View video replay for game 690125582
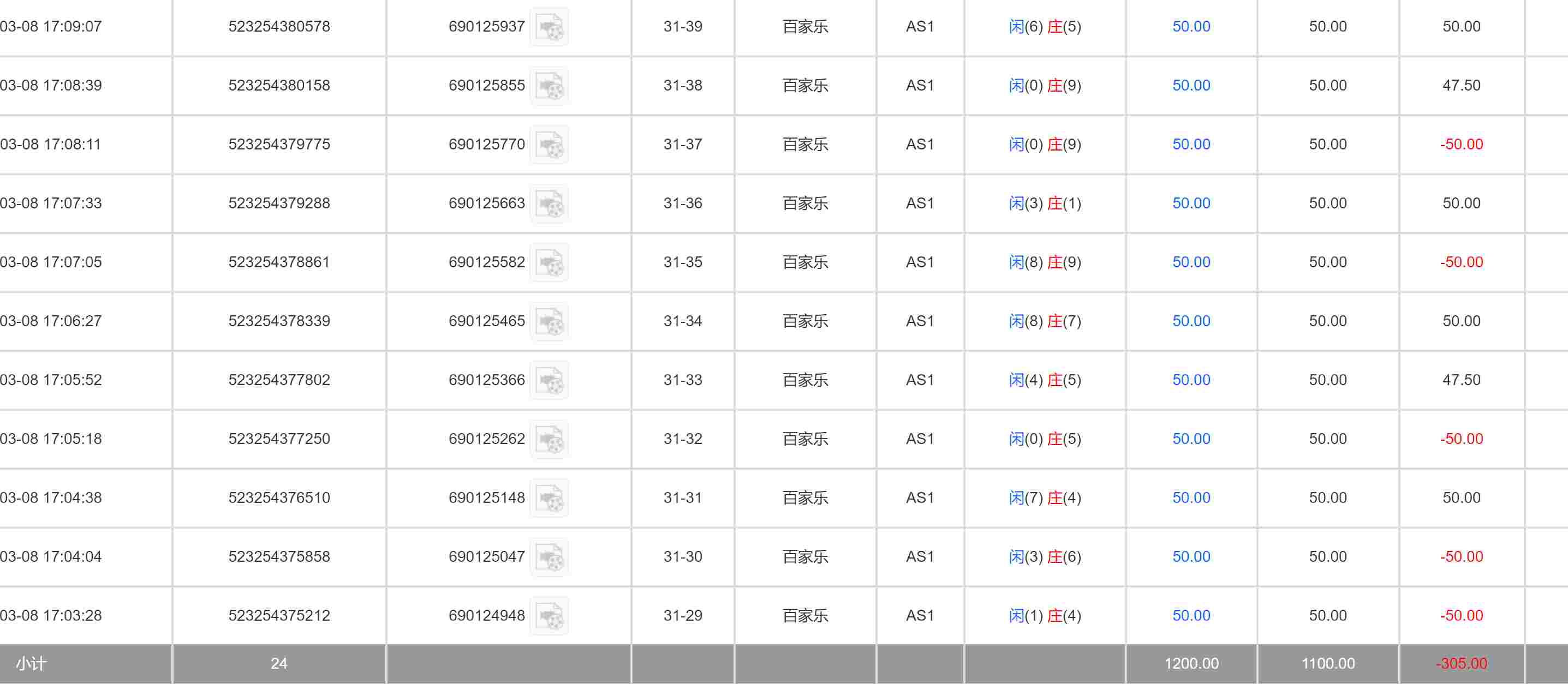This screenshot has height=684, width=1568. click(x=549, y=262)
